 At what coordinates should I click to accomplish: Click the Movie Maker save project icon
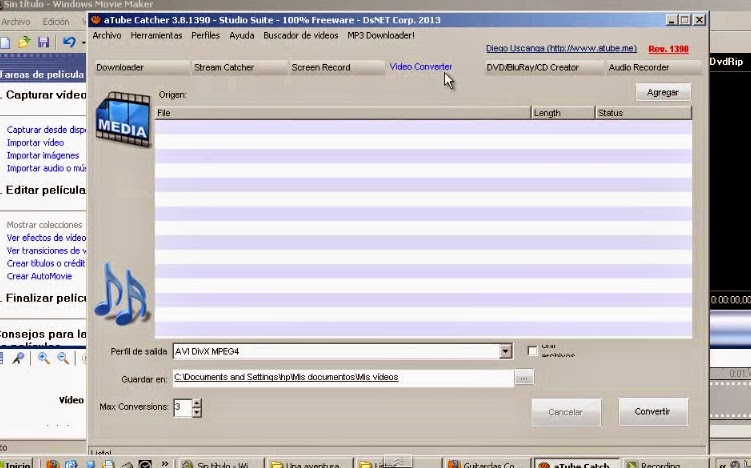[x=44, y=42]
